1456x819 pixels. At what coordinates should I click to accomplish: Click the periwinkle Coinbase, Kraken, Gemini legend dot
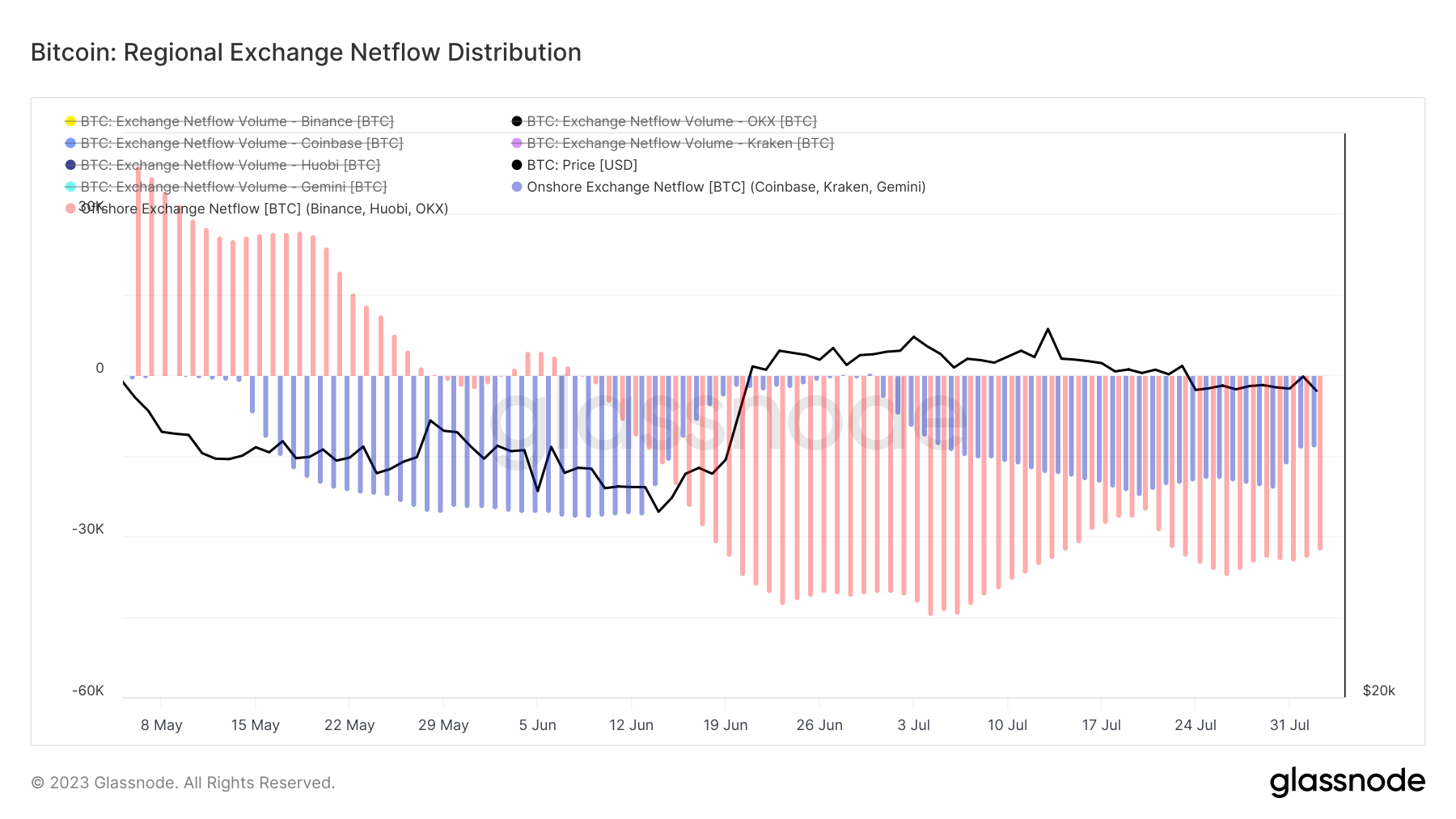tap(517, 187)
